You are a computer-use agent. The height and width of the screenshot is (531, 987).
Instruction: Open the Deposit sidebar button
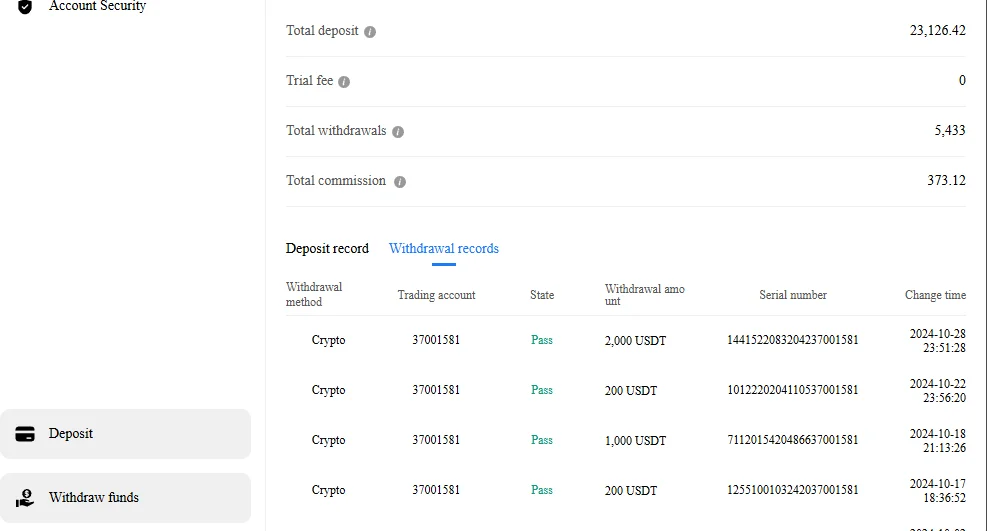point(125,434)
